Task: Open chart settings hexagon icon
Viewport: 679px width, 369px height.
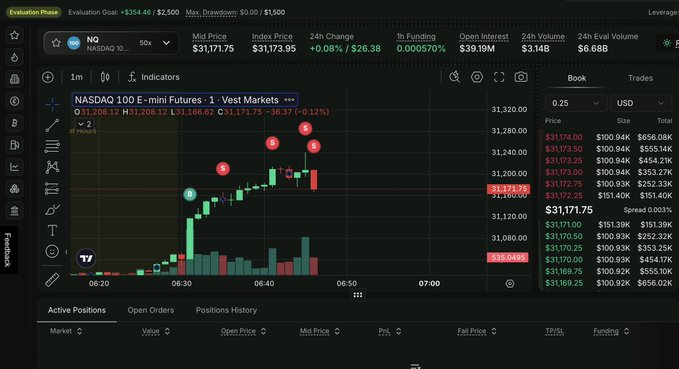Action: pos(477,77)
